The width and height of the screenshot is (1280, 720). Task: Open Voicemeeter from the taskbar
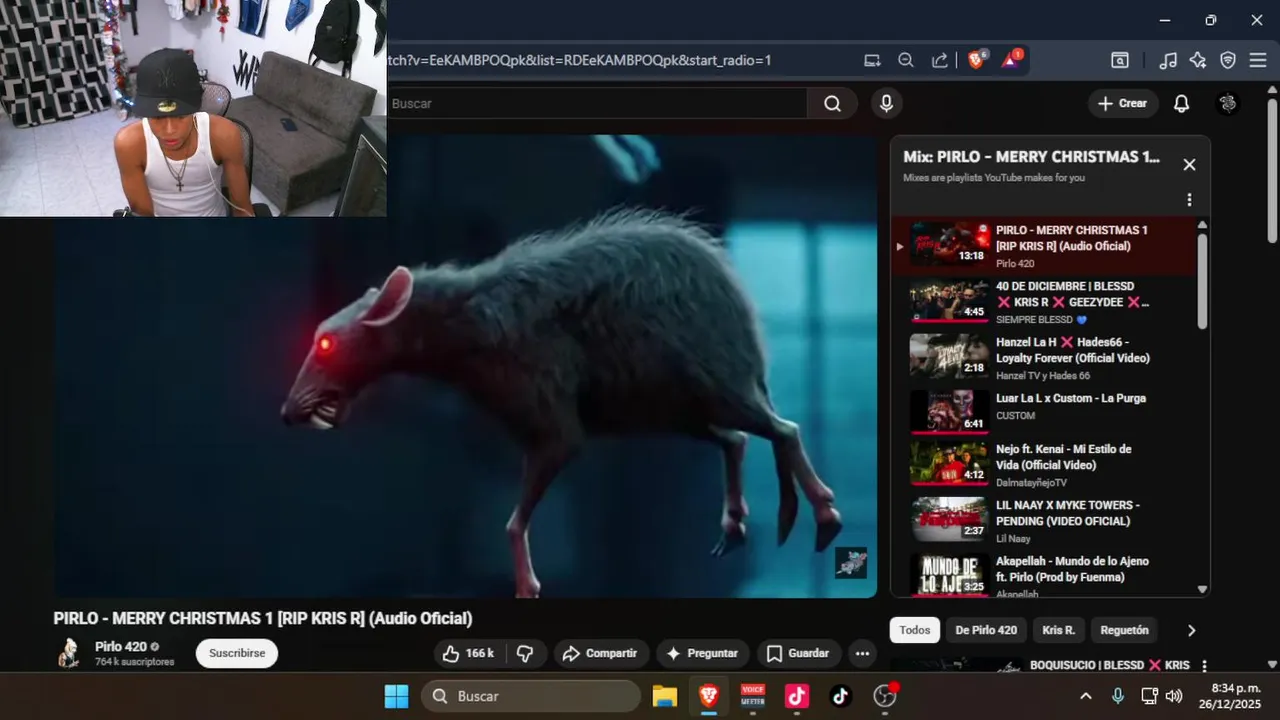pos(752,696)
